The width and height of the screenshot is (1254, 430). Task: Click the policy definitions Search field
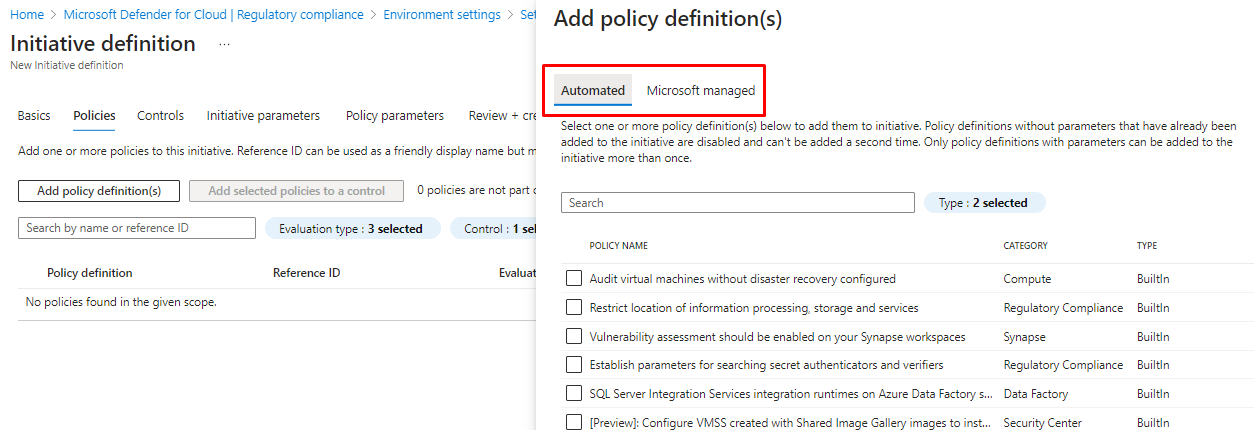coord(737,203)
